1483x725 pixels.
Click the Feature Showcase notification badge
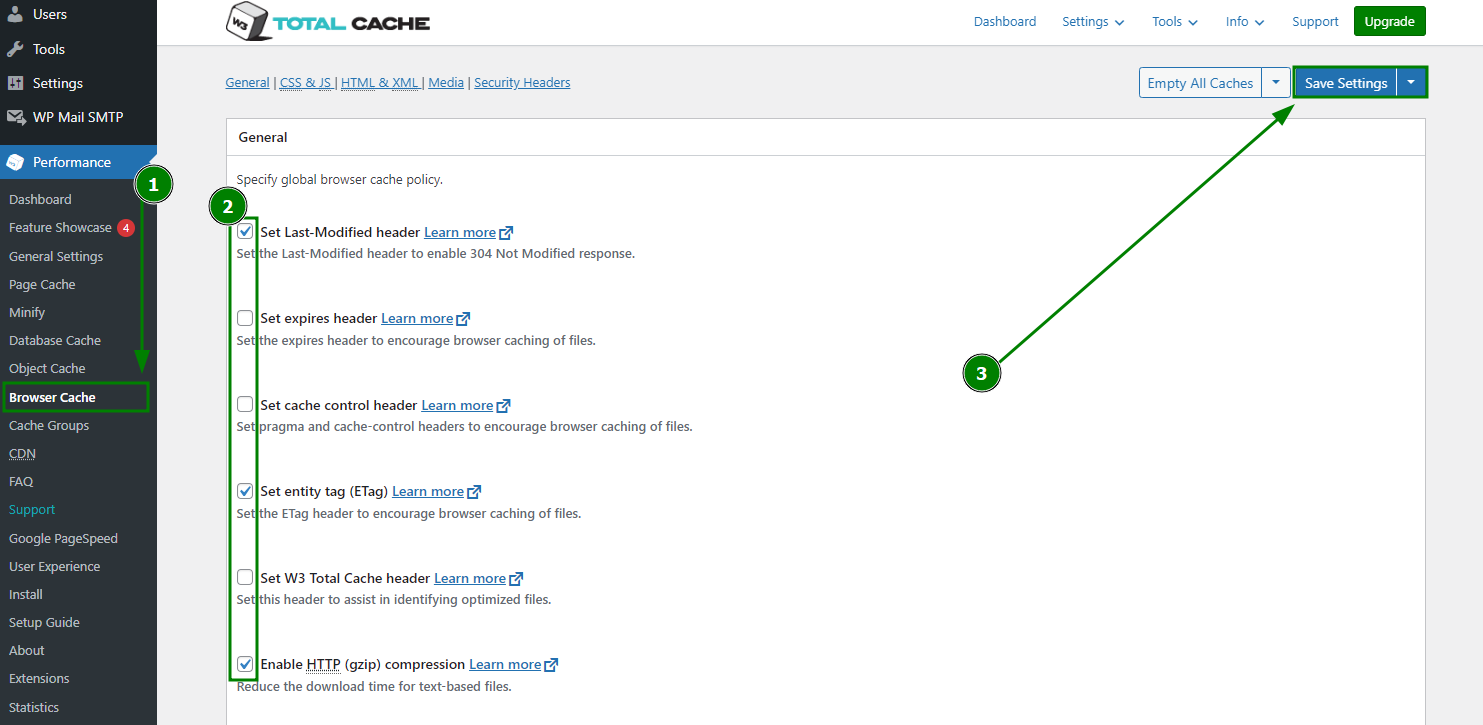pyautogui.click(x=125, y=227)
